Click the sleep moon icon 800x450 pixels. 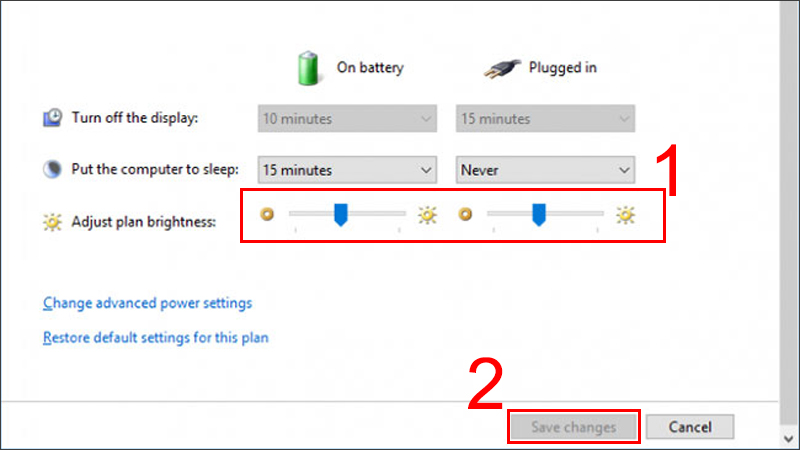click(x=53, y=170)
